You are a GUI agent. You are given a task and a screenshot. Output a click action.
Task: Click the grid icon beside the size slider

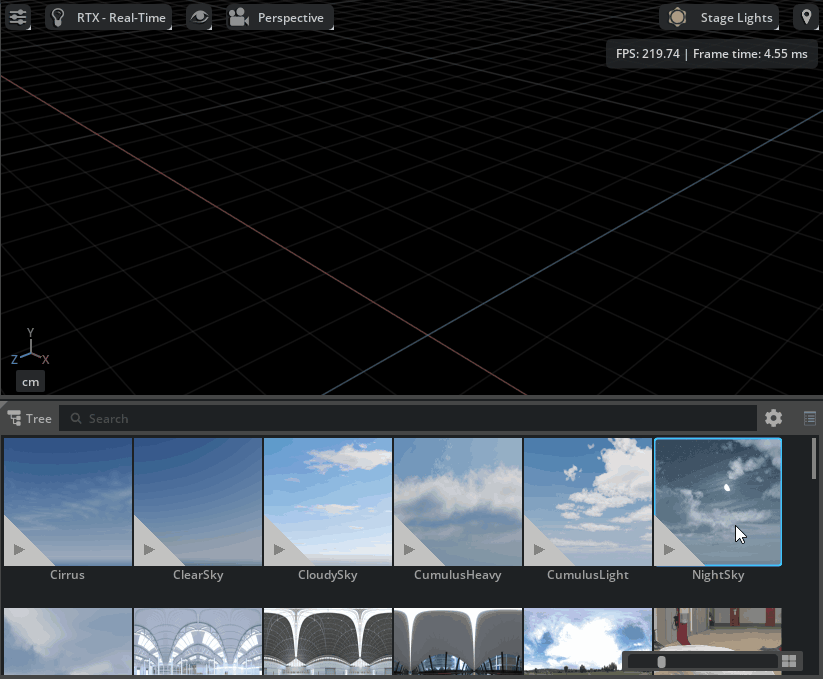(789, 661)
